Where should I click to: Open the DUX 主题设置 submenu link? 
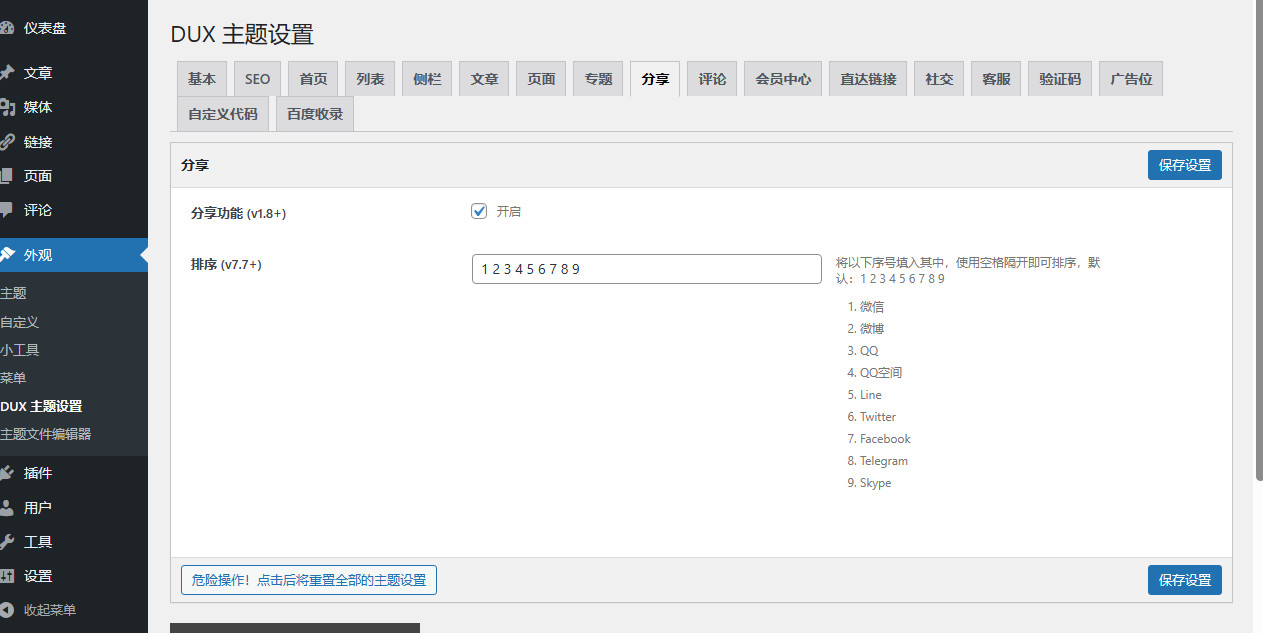(x=41, y=406)
